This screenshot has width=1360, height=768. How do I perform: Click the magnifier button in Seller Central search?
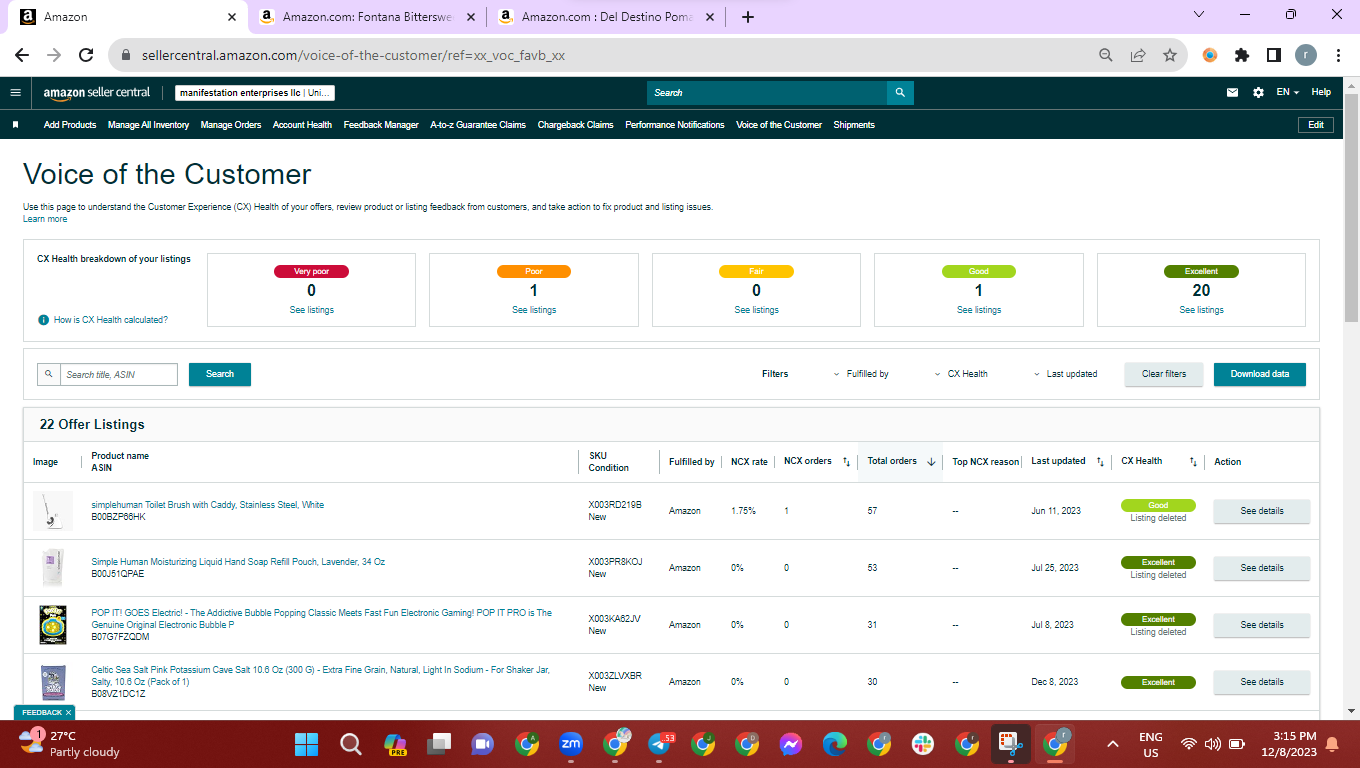click(x=900, y=92)
